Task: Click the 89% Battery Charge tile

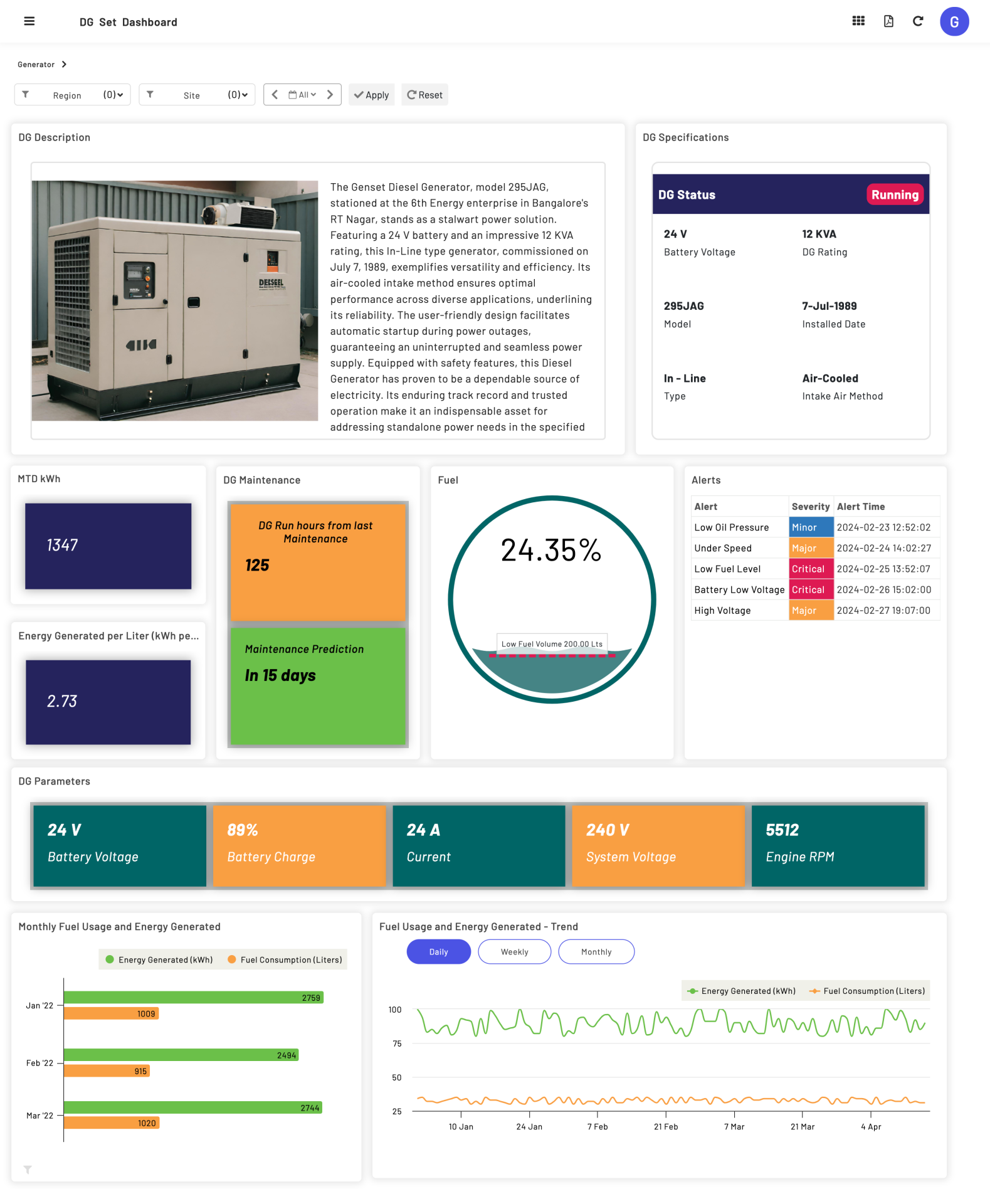Action: 299,845
